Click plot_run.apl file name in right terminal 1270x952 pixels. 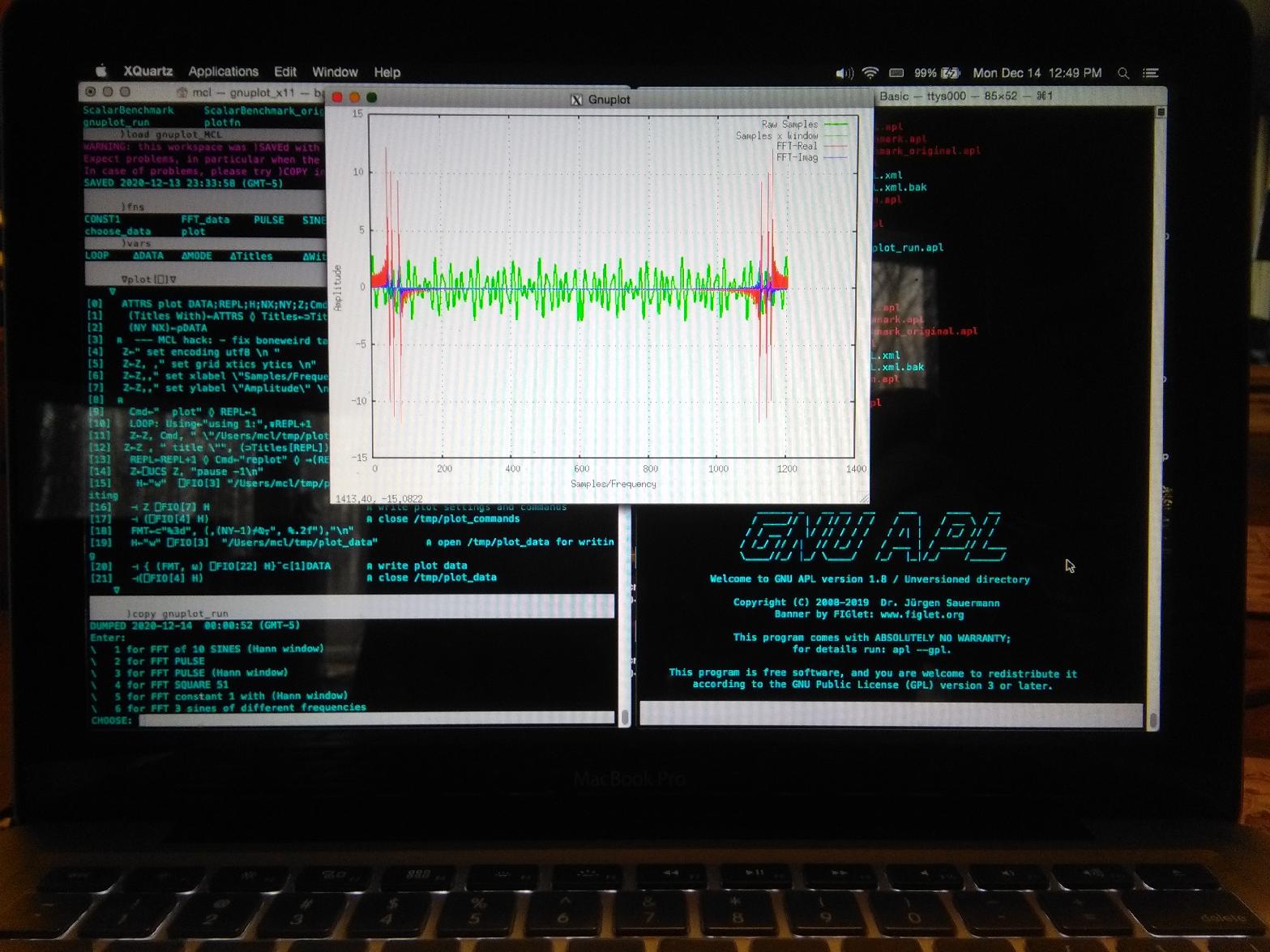pyautogui.click(x=908, y=247)
